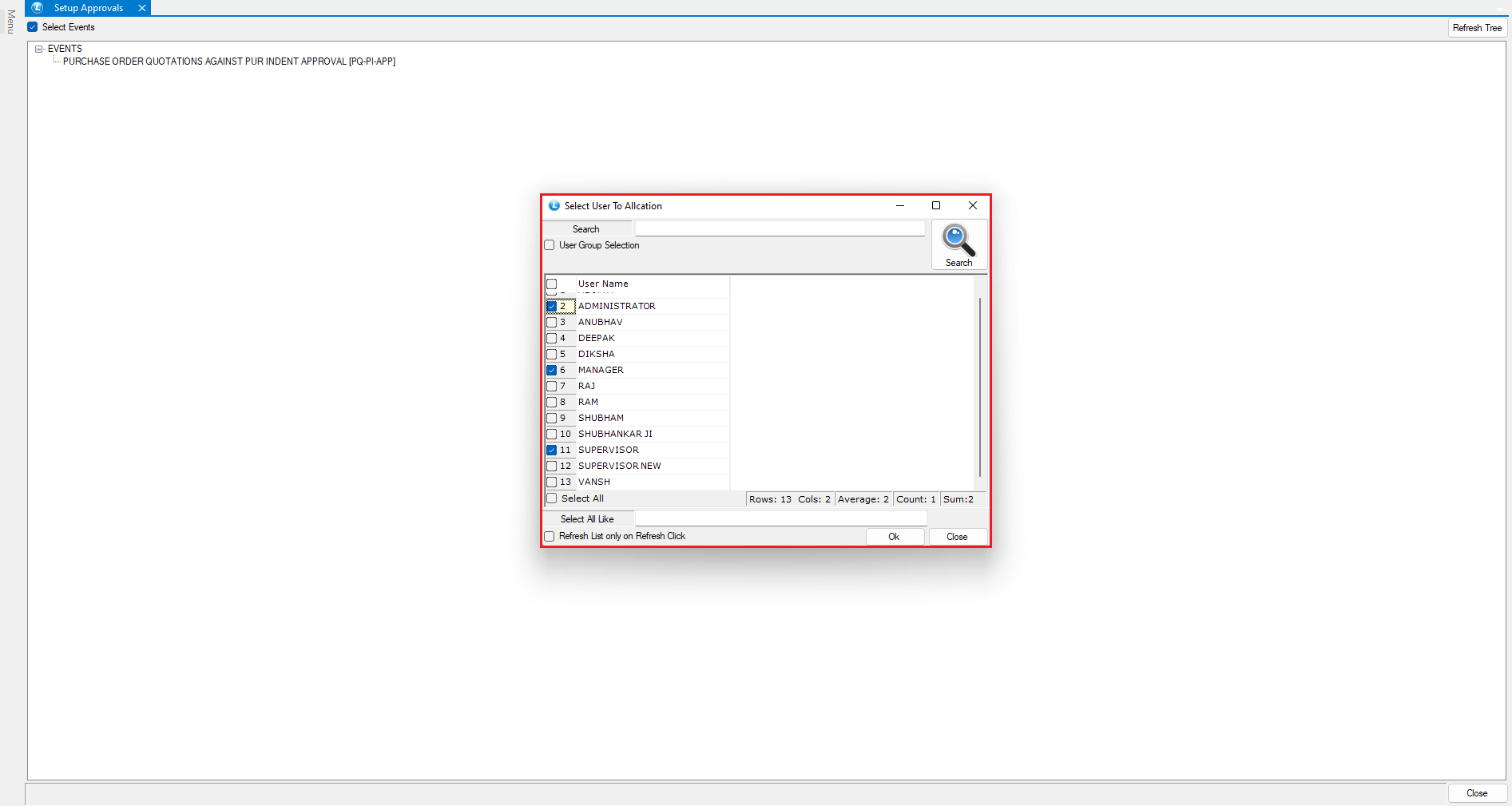Open the vertical Menu side panel

pos(11,22)
